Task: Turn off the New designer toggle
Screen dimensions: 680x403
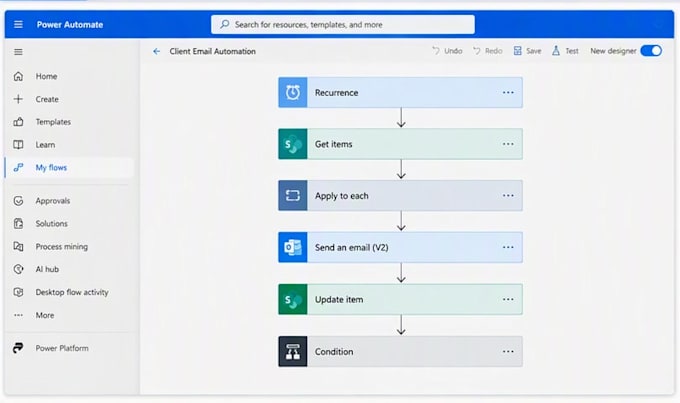Action: click(x=651, y=51)
